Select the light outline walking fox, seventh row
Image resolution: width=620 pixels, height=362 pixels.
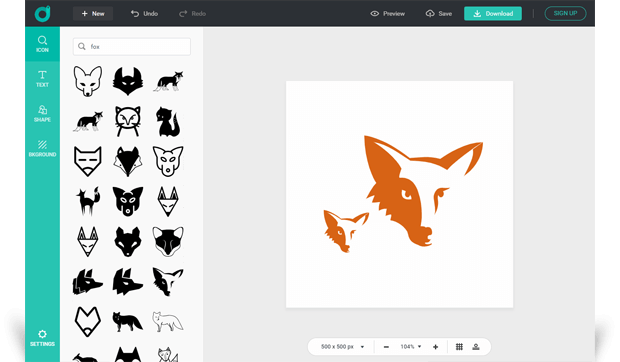point(168,322)
